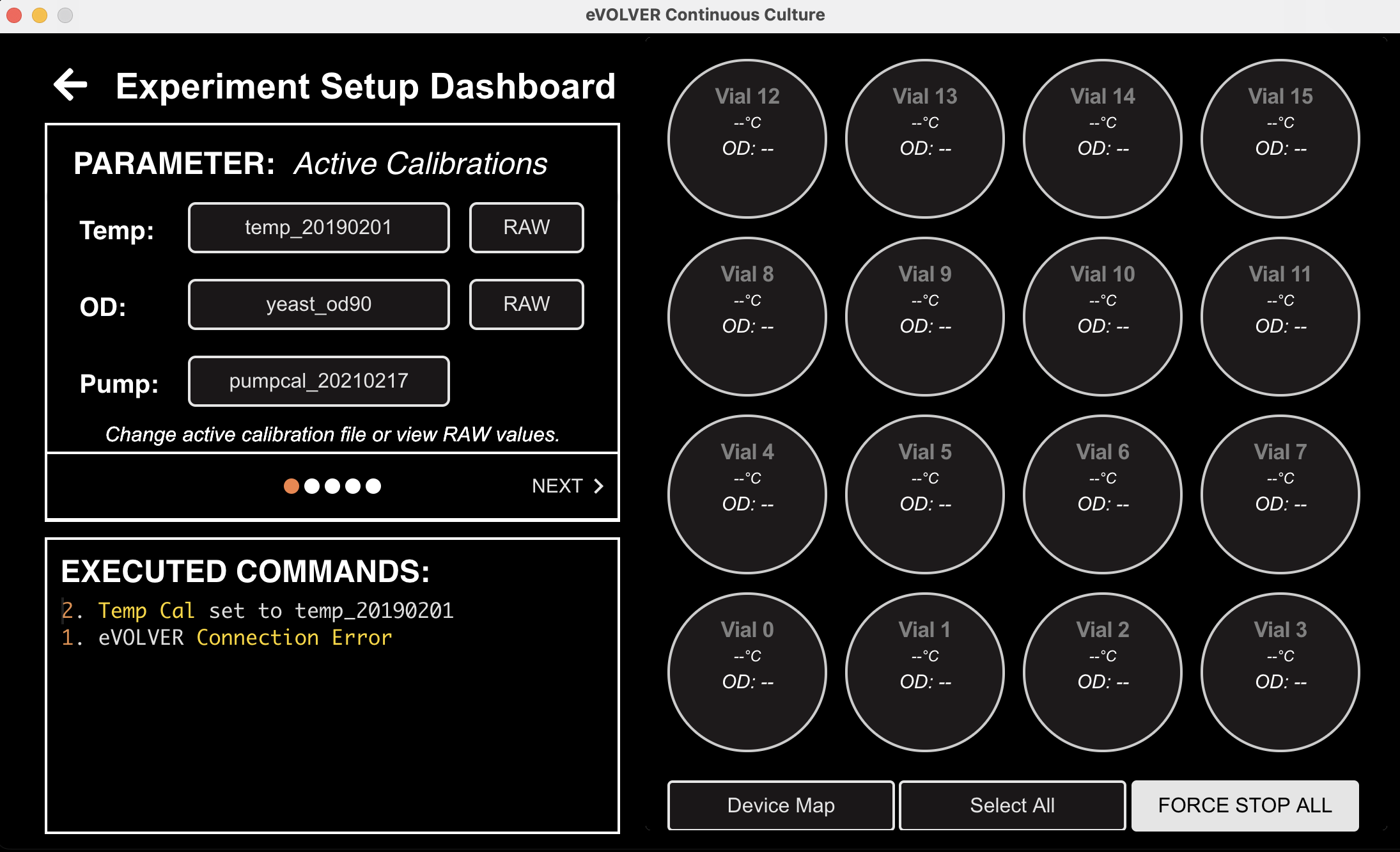The height and width of the screenshot is (852, 1400).
Task: Click Select All vials button
Action: point(1013,805)
